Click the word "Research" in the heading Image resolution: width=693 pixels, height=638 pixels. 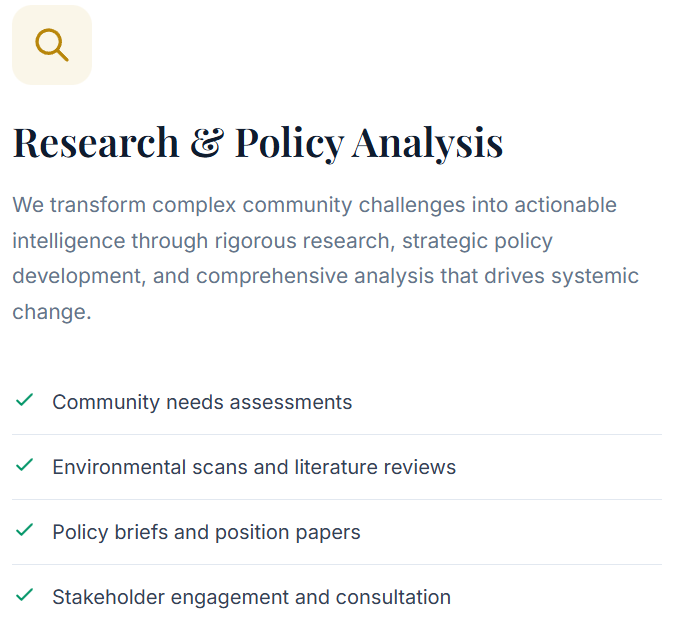point(95,143)
